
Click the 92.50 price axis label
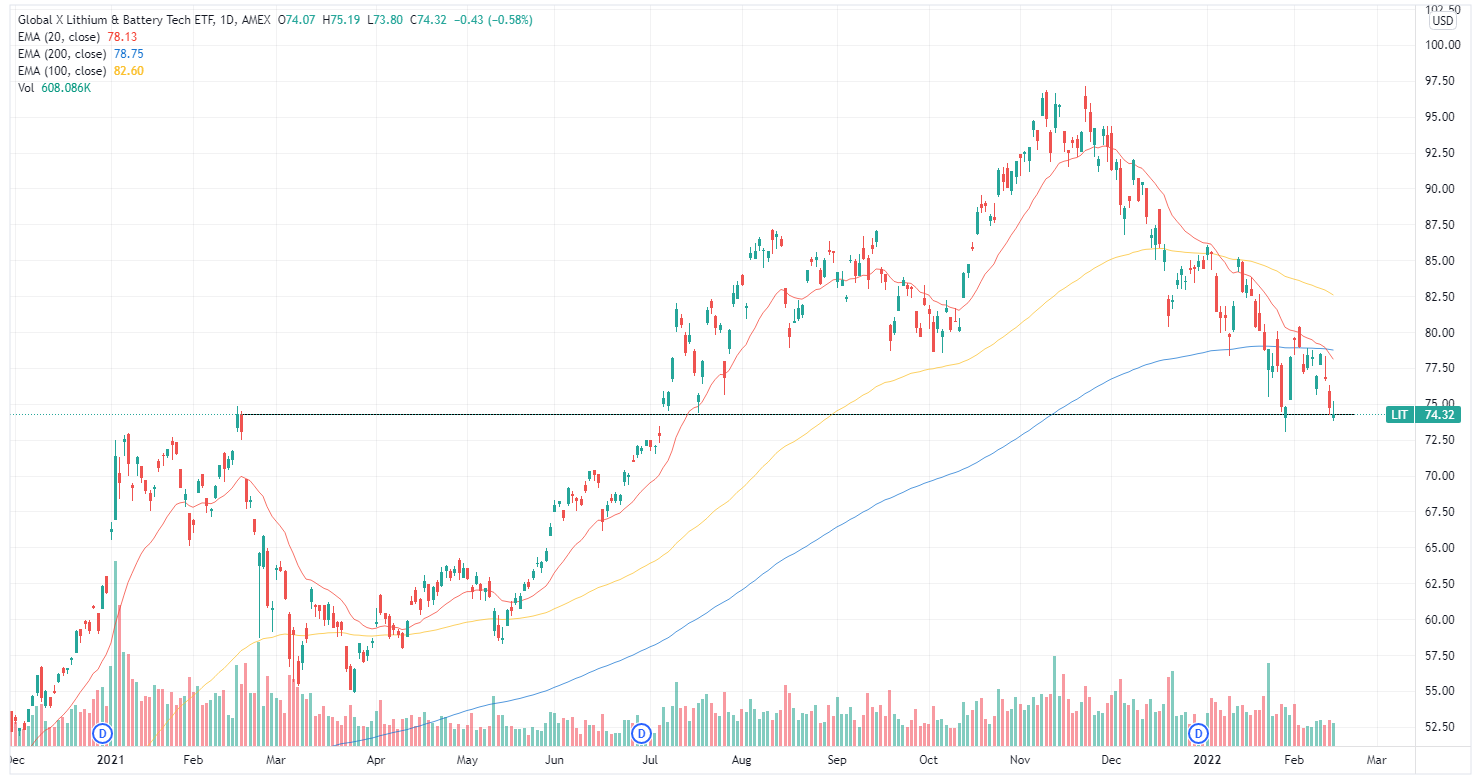(x=1441, y=153)
